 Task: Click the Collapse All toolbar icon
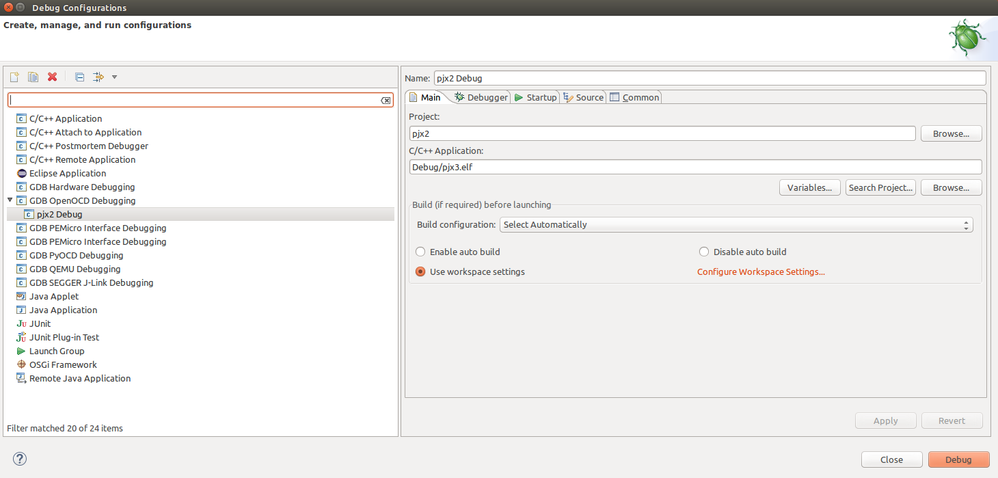80,77
